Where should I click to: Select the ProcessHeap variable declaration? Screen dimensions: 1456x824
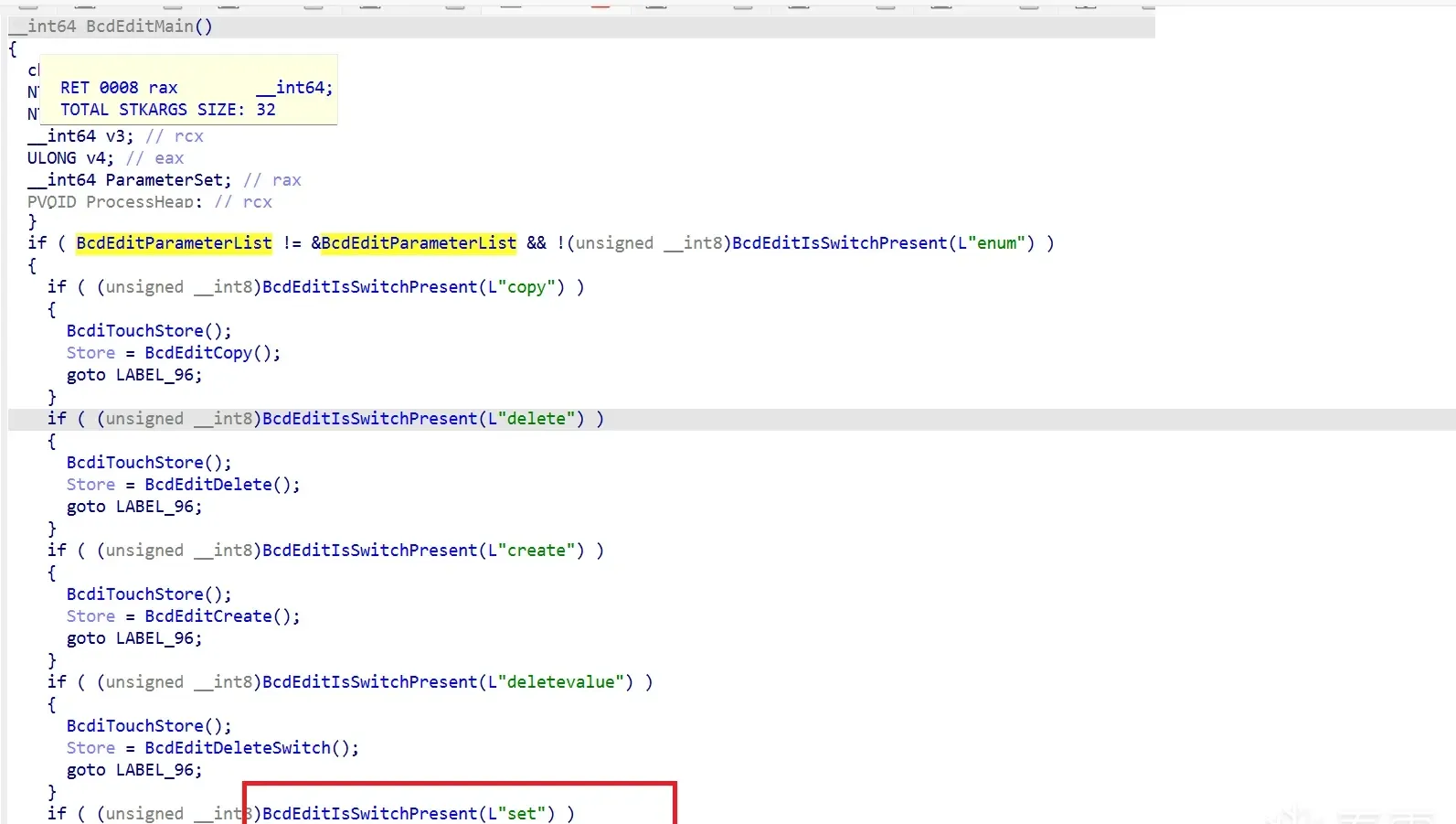pyautogui.click(x=114, y=202)
